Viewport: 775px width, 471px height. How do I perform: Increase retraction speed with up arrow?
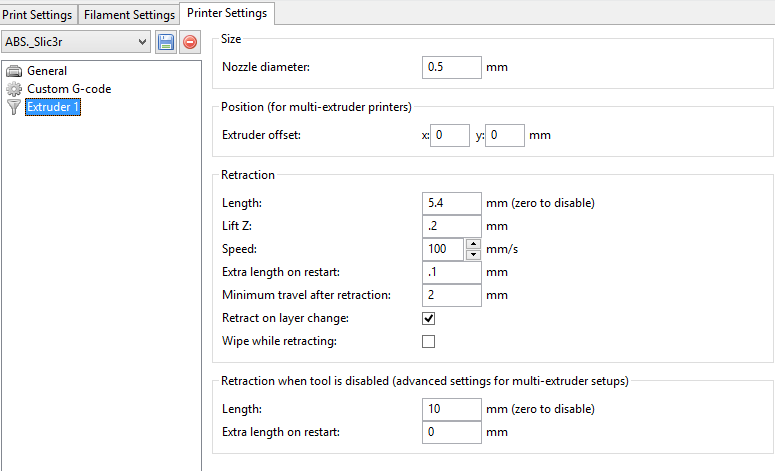[473, 243]
